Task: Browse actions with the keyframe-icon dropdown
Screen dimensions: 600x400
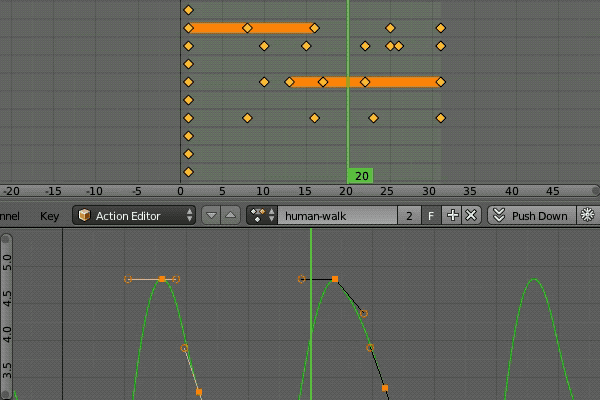Action: tap(262, 216)
